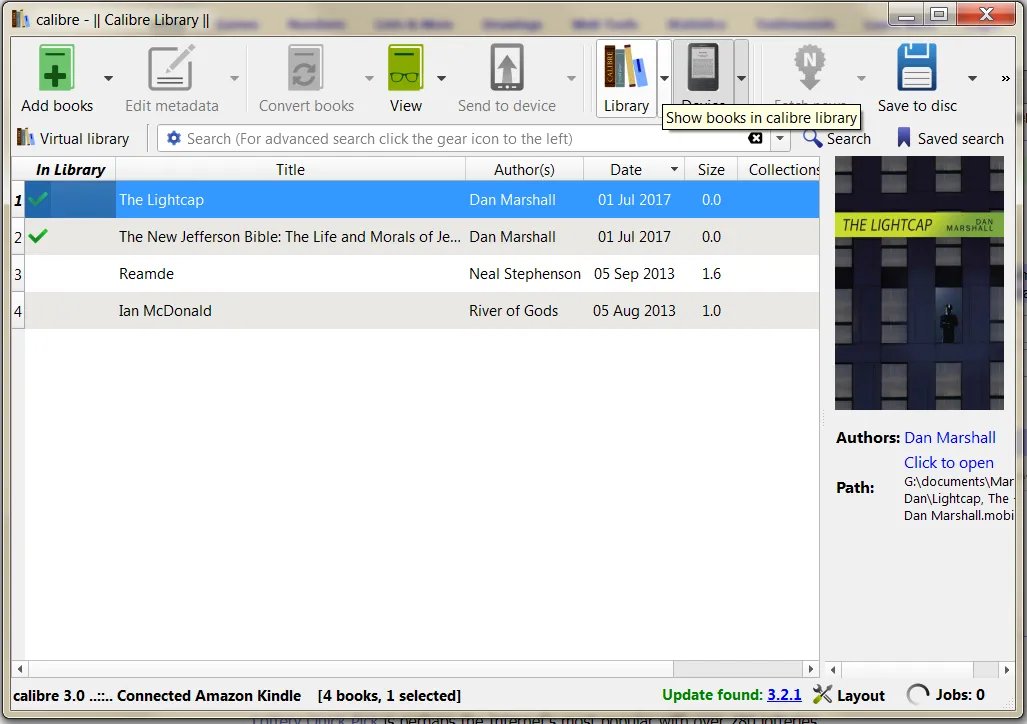Image resolution: width=1027 pixels, height=724 pixels.
Task: Sort by the Title column header
Action: (290, 170)
